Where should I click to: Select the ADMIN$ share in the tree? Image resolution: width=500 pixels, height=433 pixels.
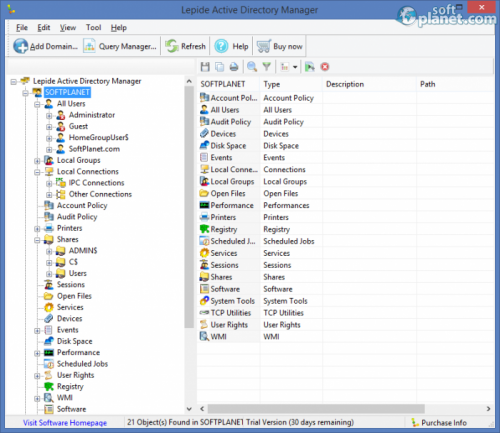tap(83, 250)
